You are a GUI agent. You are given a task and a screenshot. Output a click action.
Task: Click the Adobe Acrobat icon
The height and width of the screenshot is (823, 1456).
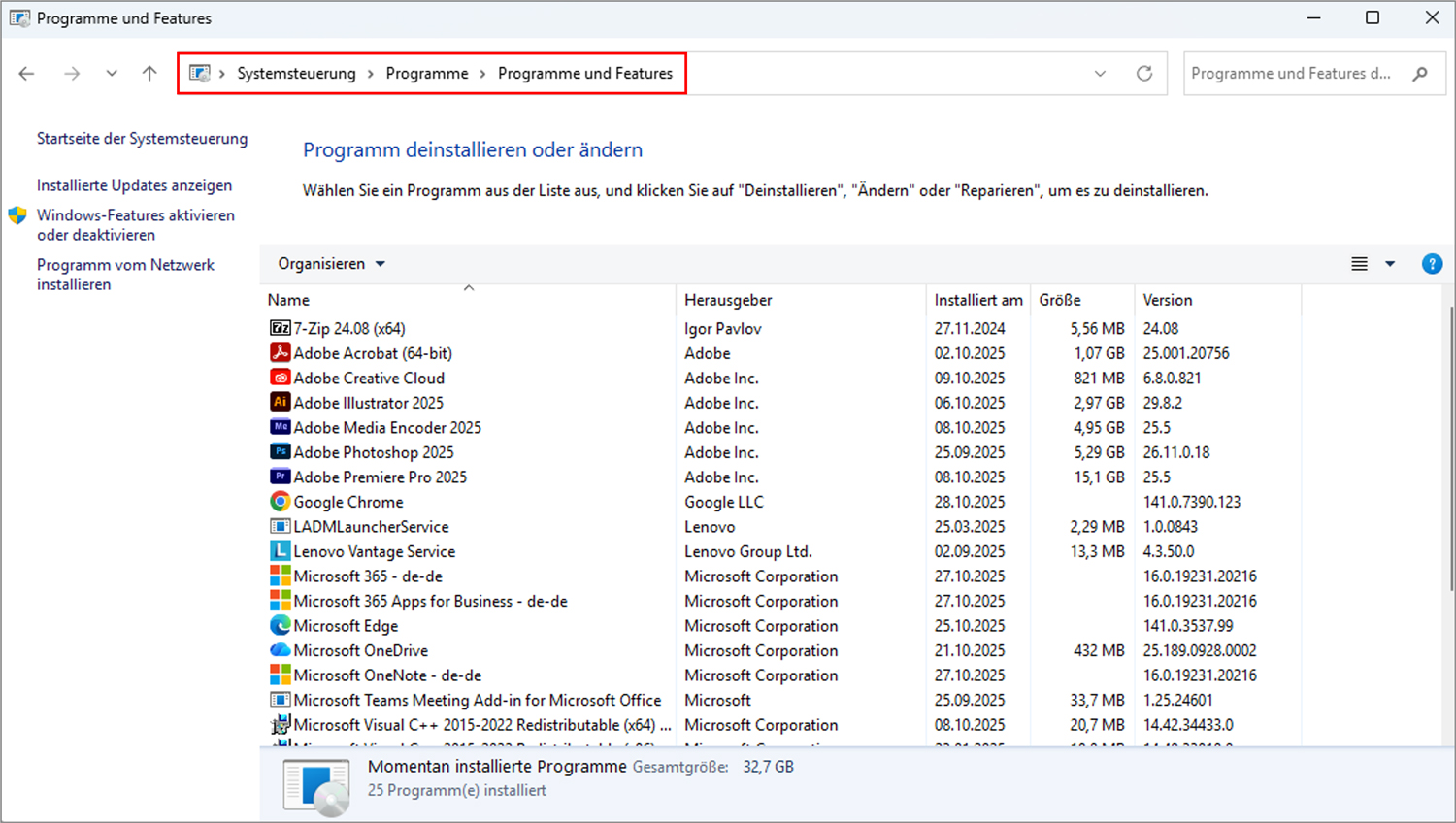coord(280,352)
